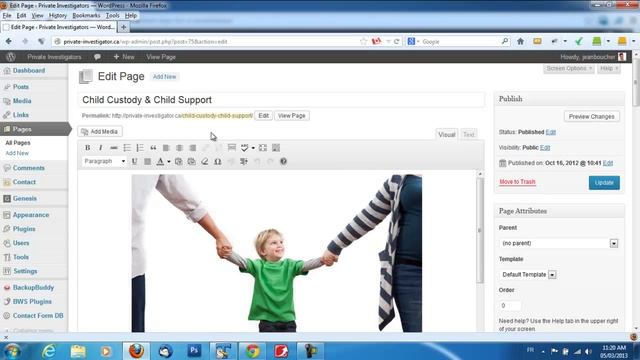Open Firefox Bookmarks menu

[x=86, y=16]
